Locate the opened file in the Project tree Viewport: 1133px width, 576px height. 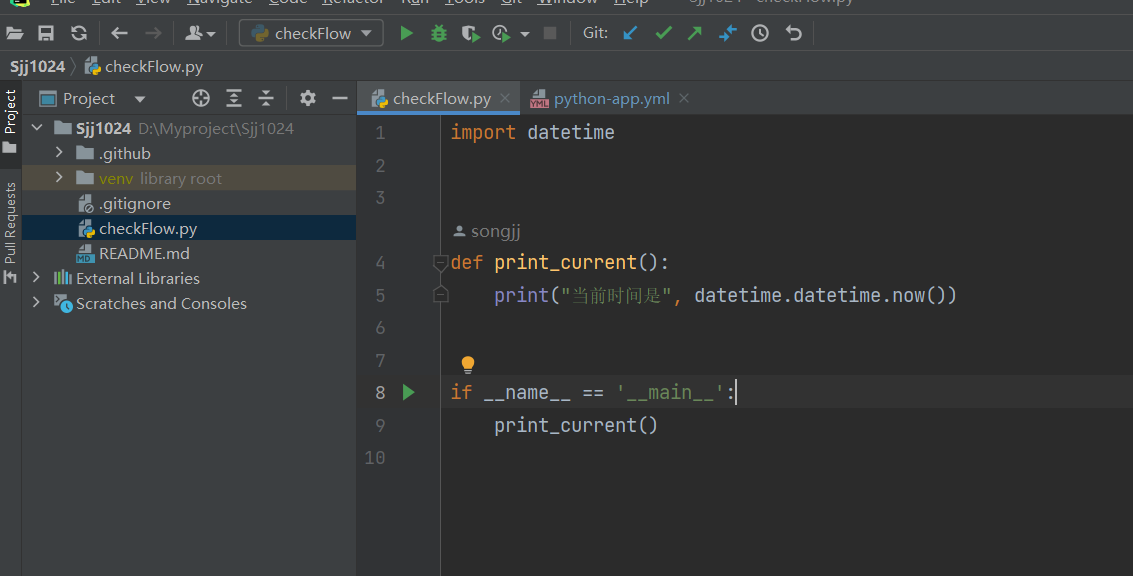(x=201, y=98)
